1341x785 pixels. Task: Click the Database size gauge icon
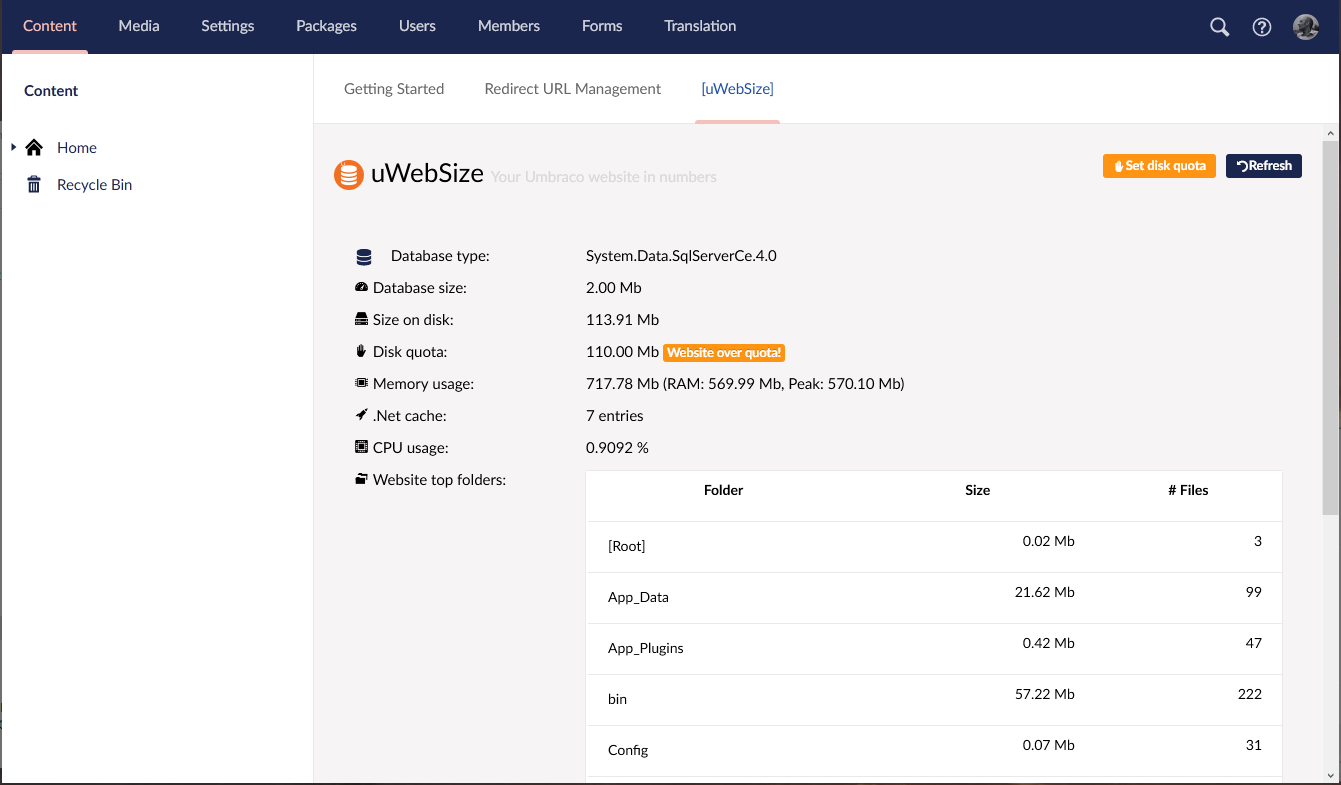pyautogui.click(x=362, y=288)
